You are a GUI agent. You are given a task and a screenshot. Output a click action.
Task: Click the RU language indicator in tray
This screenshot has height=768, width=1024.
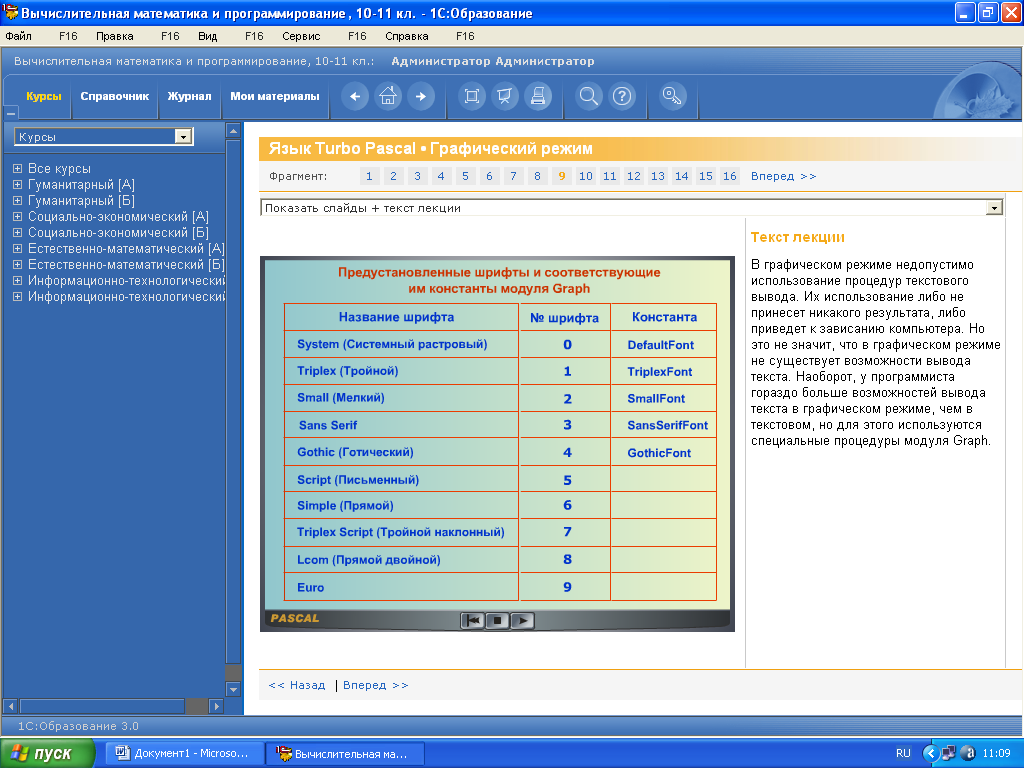tap(903, 753)
